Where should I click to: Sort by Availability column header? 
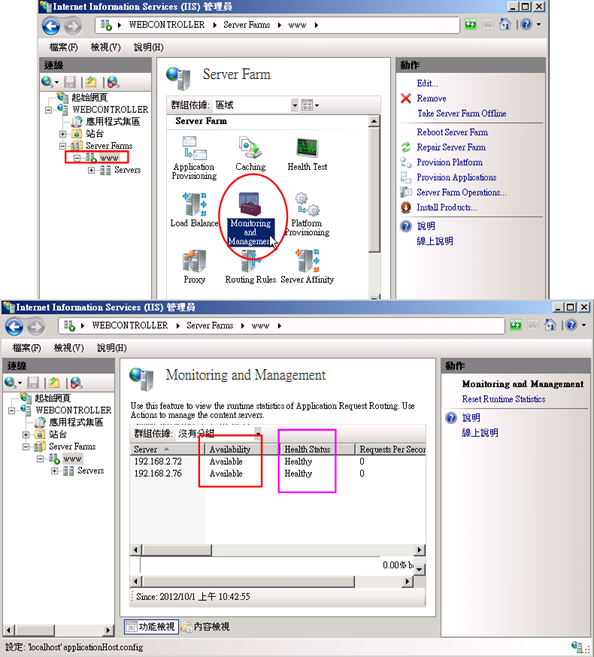[x=242, y=450]
